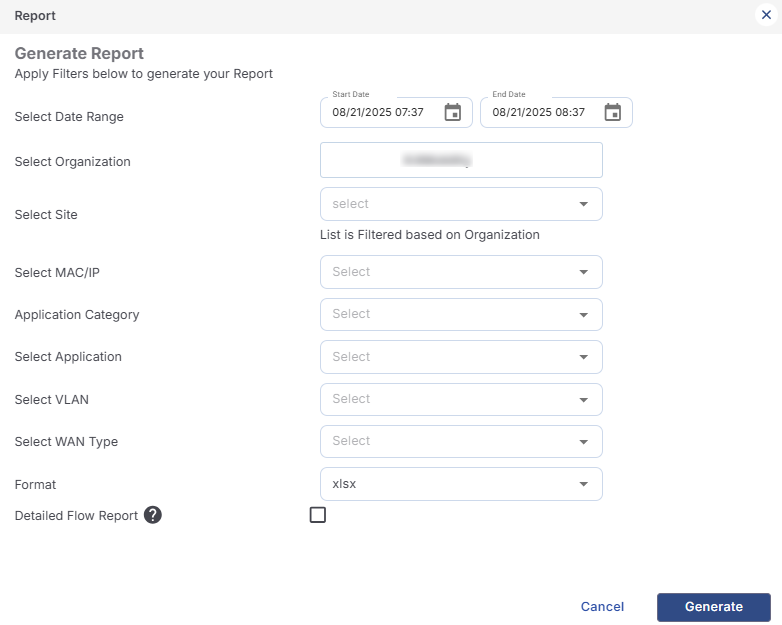The height and width of the screenshot is (625, 782).
Task: Click the Detailed Flow Report help icon
Action: pos(153,515)
